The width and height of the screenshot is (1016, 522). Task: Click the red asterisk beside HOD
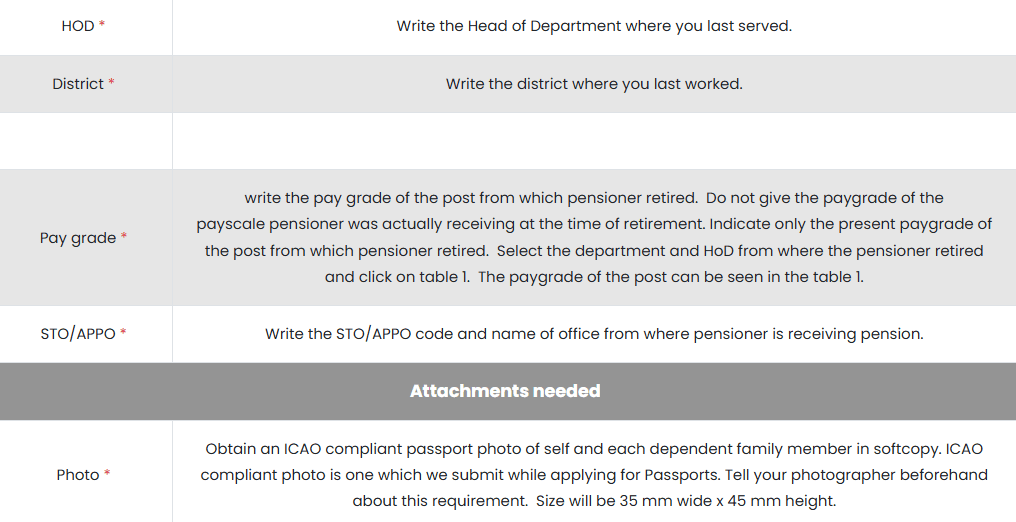[102, 26]
